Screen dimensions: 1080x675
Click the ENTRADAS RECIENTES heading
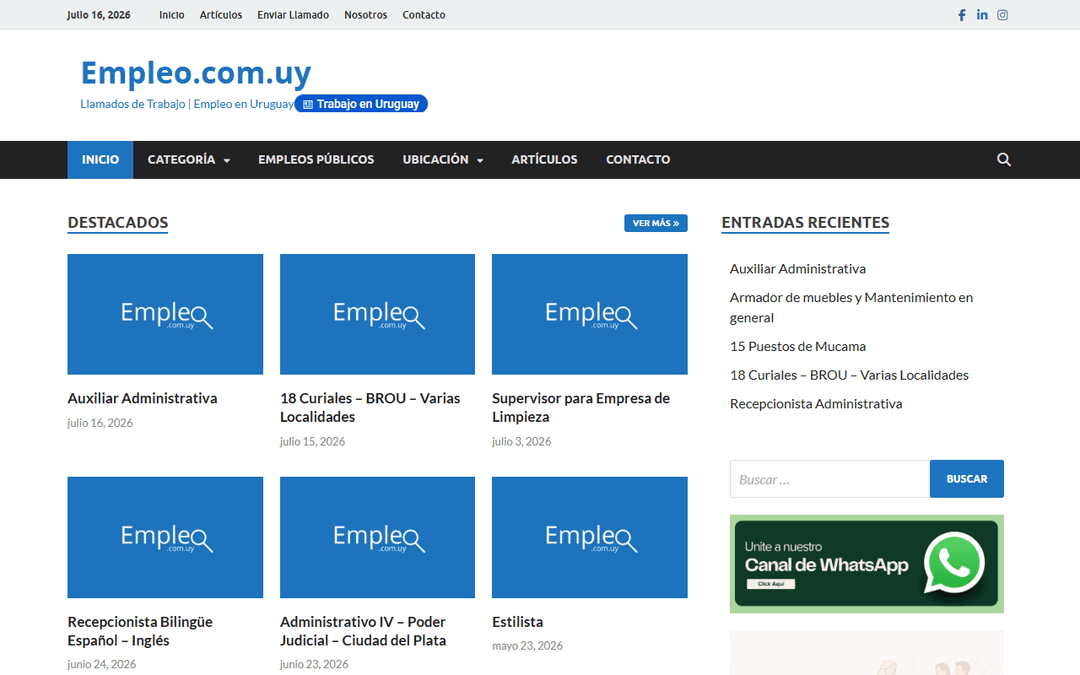(x=805, y=222)
